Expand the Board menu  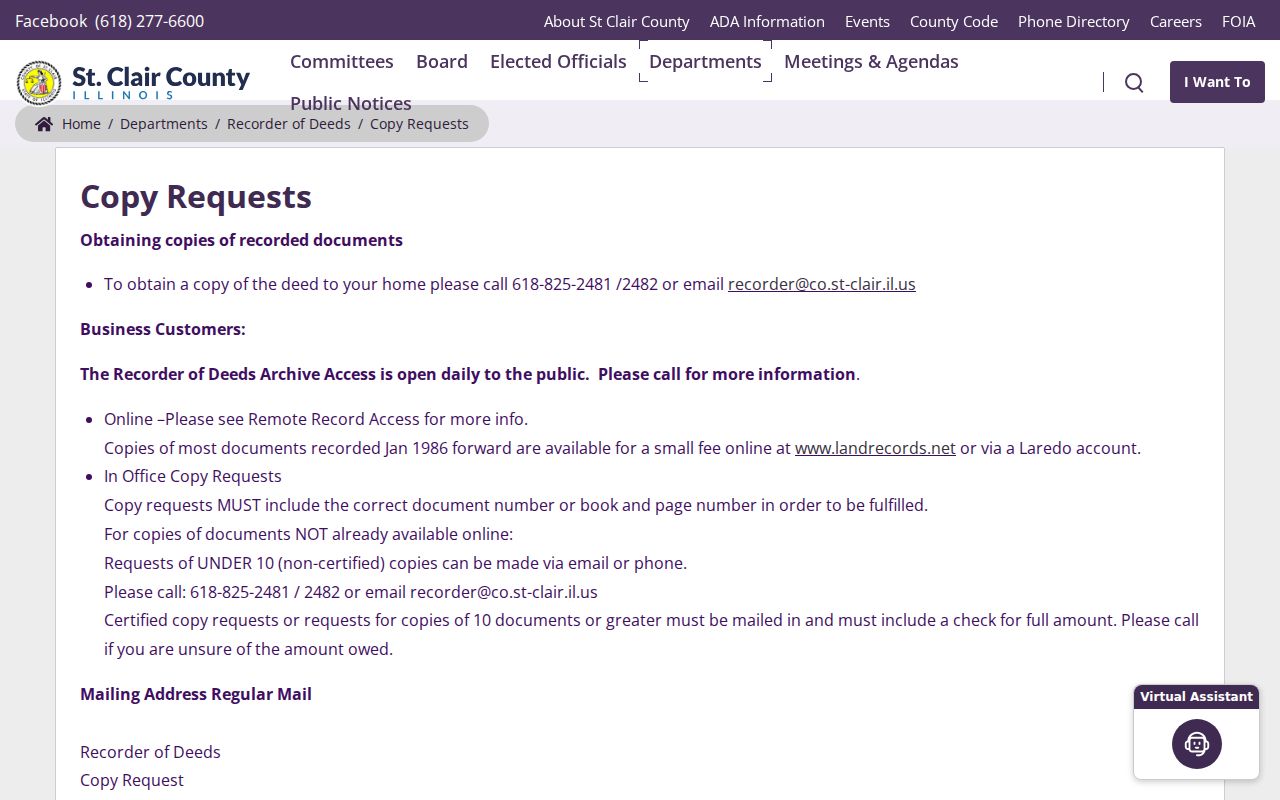coord(442,61)
